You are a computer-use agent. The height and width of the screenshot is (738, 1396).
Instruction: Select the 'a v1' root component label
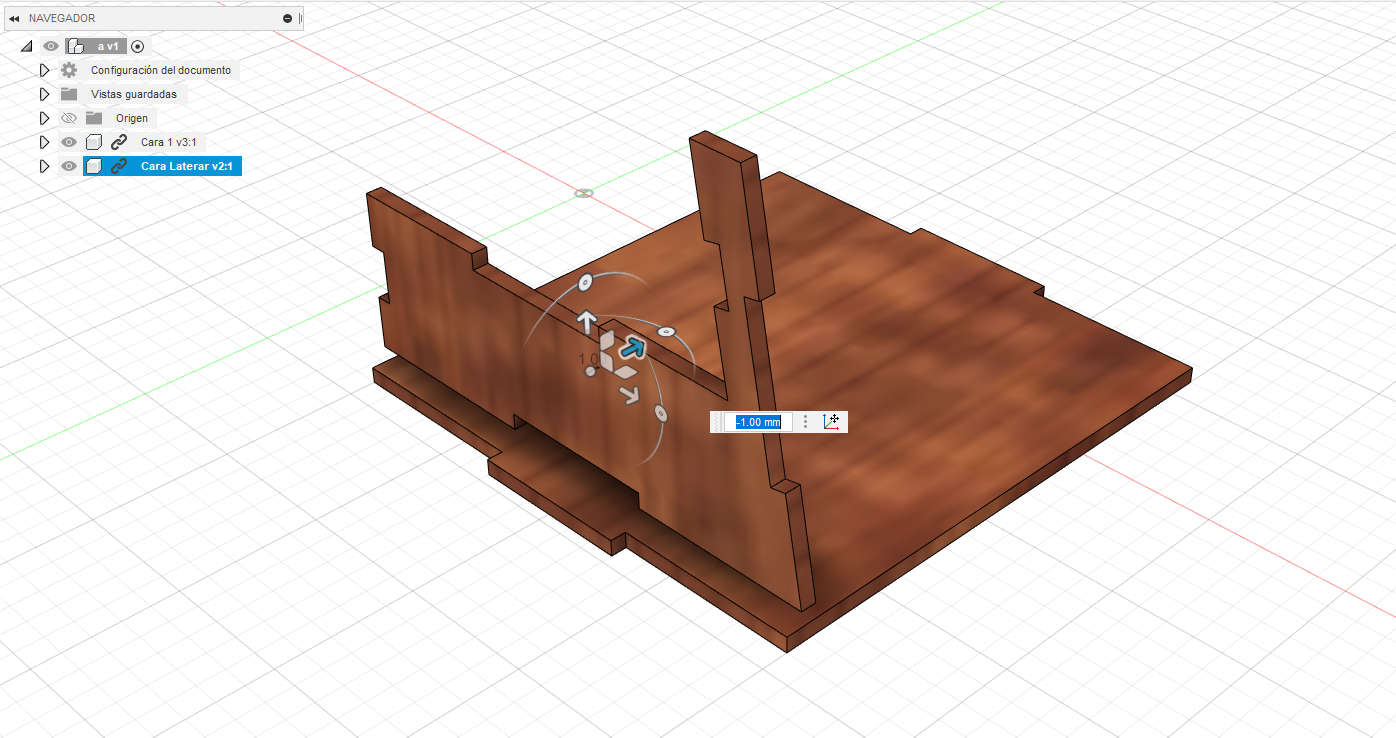click(x=107, y=46)
